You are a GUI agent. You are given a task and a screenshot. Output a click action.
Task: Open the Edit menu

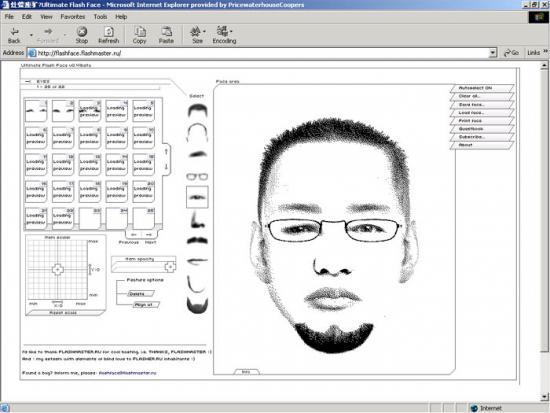click(x=27, y=16)
